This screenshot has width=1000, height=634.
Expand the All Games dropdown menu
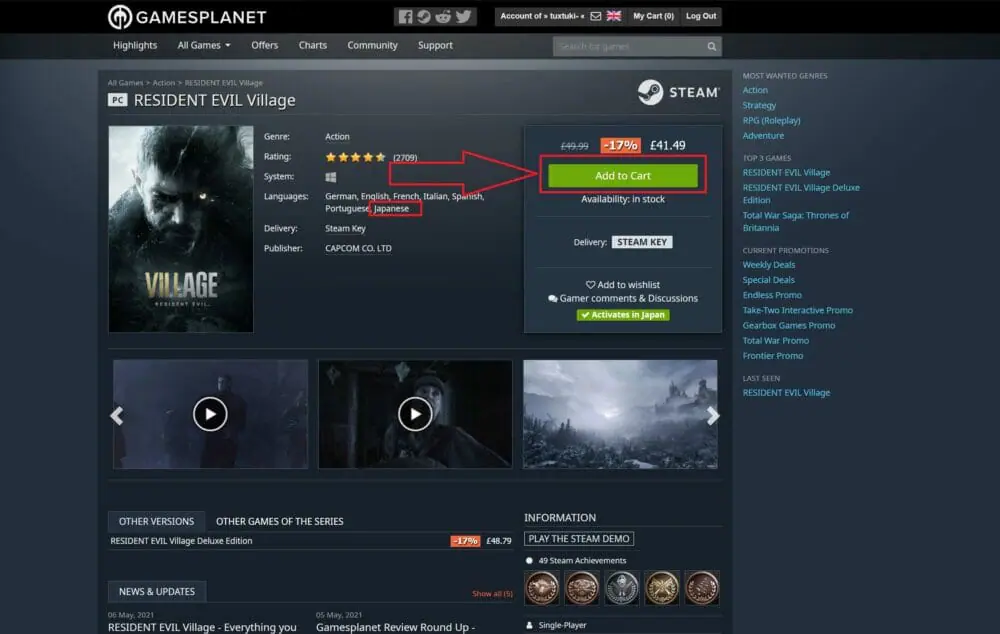[204, 45]
